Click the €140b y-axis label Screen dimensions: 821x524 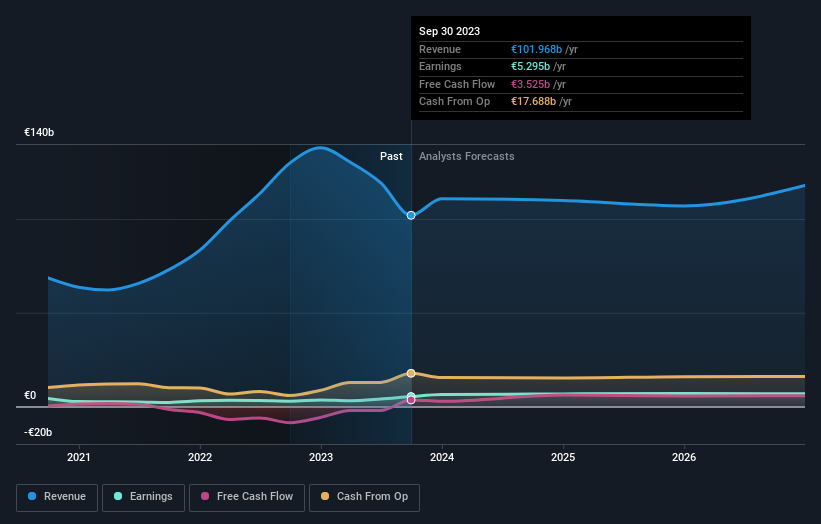click(39, 132)
